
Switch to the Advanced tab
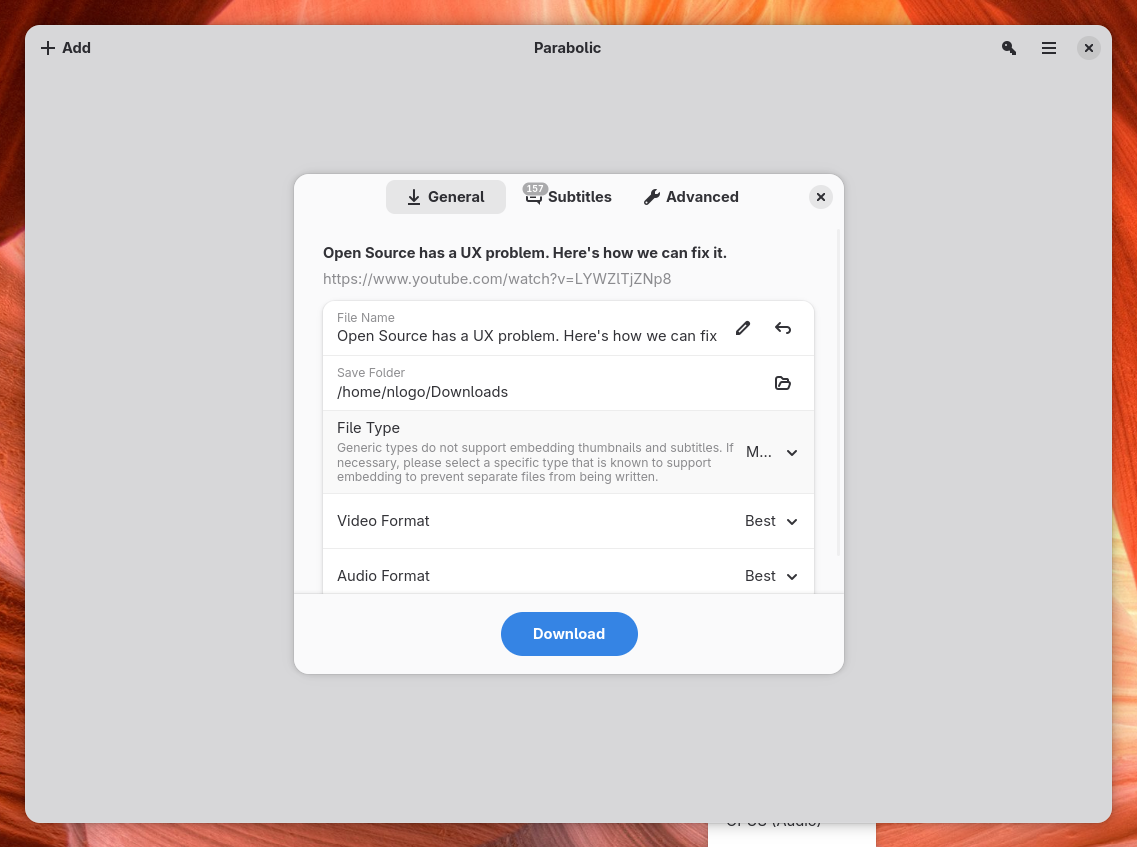tap(691, 197)
